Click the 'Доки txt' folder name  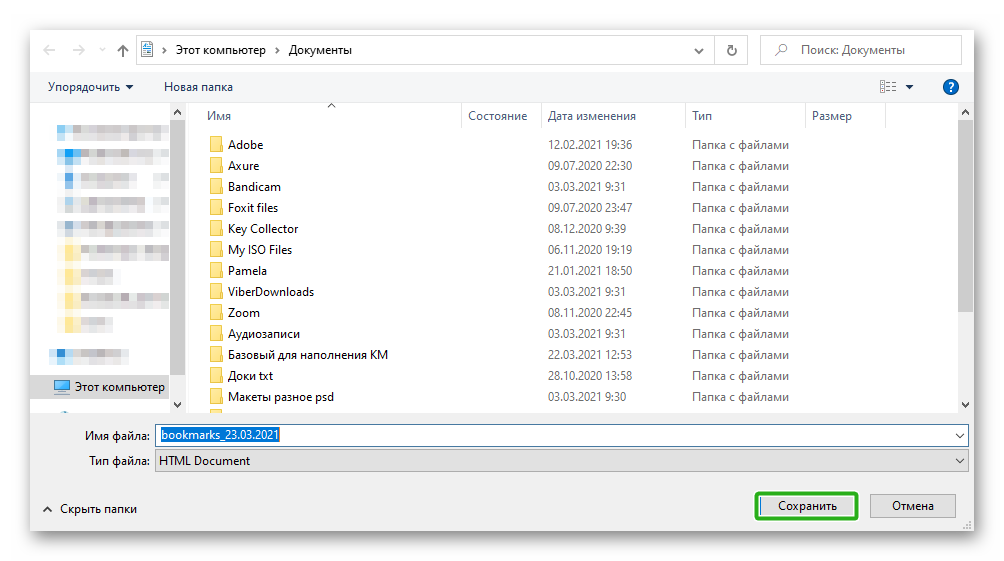pyautogui.click(x=250, y=376)
